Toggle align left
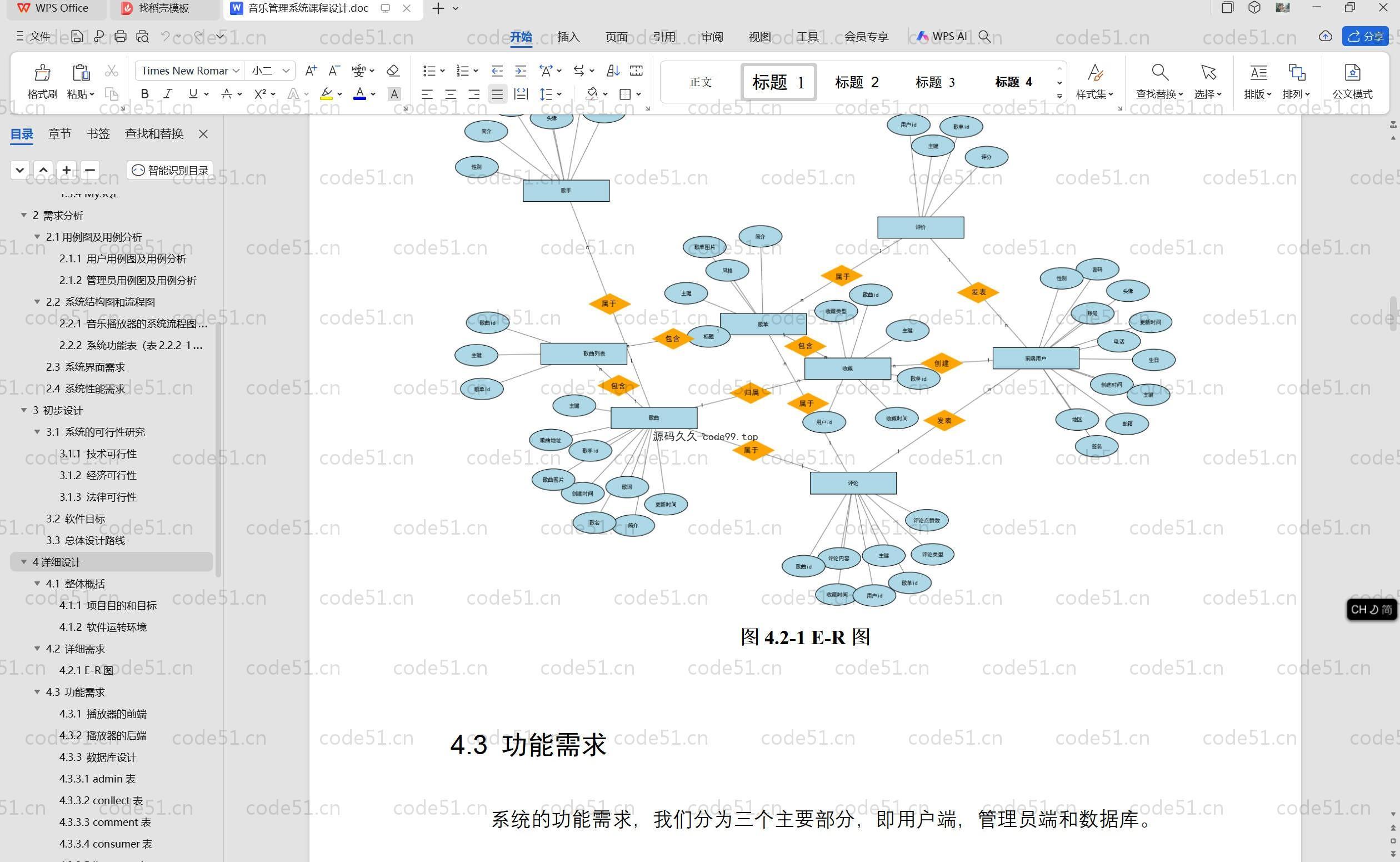The height and width of the screenshot is (862, 1400). point(427,94)
